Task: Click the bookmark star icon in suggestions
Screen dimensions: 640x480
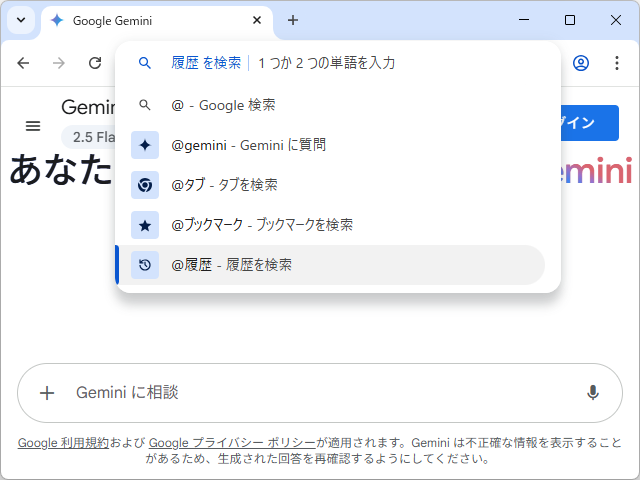Action: coord(145,225)
